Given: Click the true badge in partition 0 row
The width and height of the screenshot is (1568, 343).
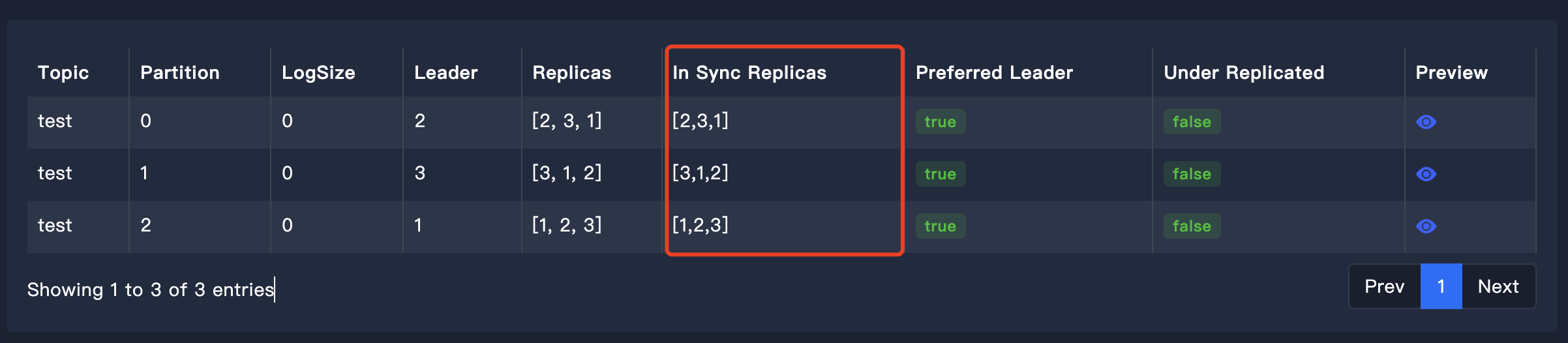Looking at the screenshot, I should pos(940,122).
